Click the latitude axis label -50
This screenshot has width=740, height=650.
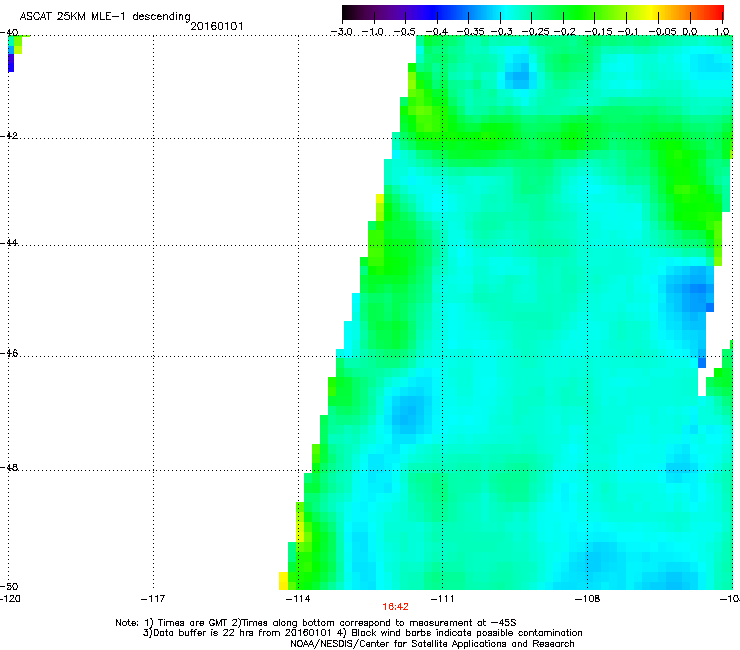pyautogui.click(x=9, y=587)
